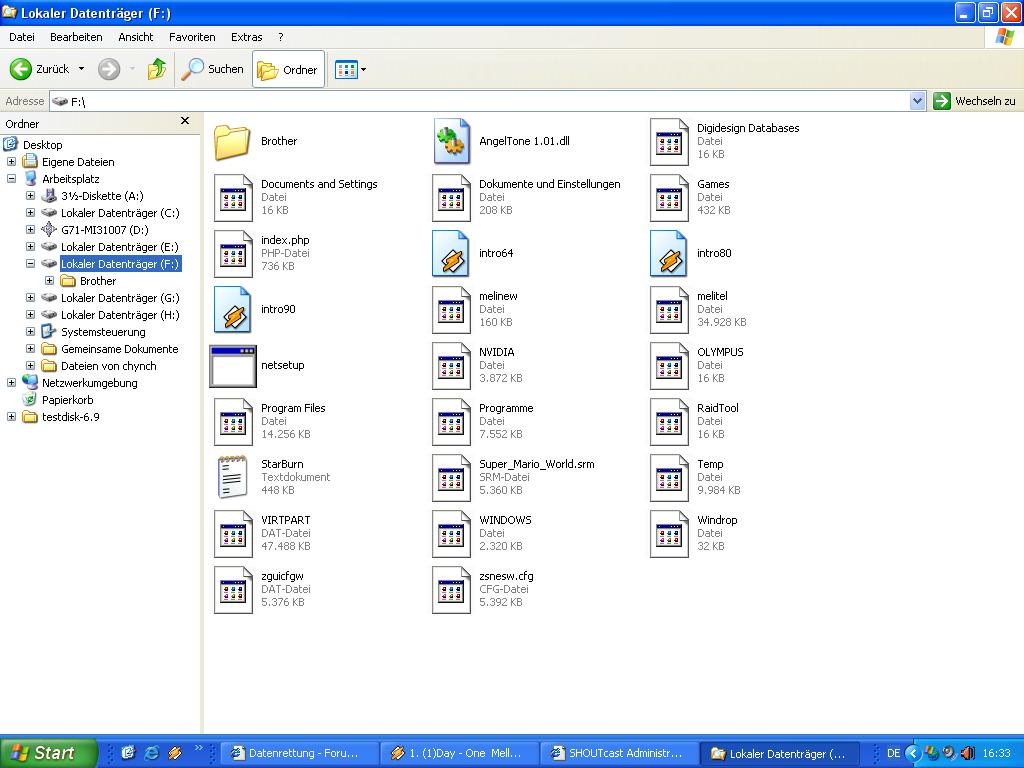
Task: Select the netsetup application icon
Action: point(233,366)
